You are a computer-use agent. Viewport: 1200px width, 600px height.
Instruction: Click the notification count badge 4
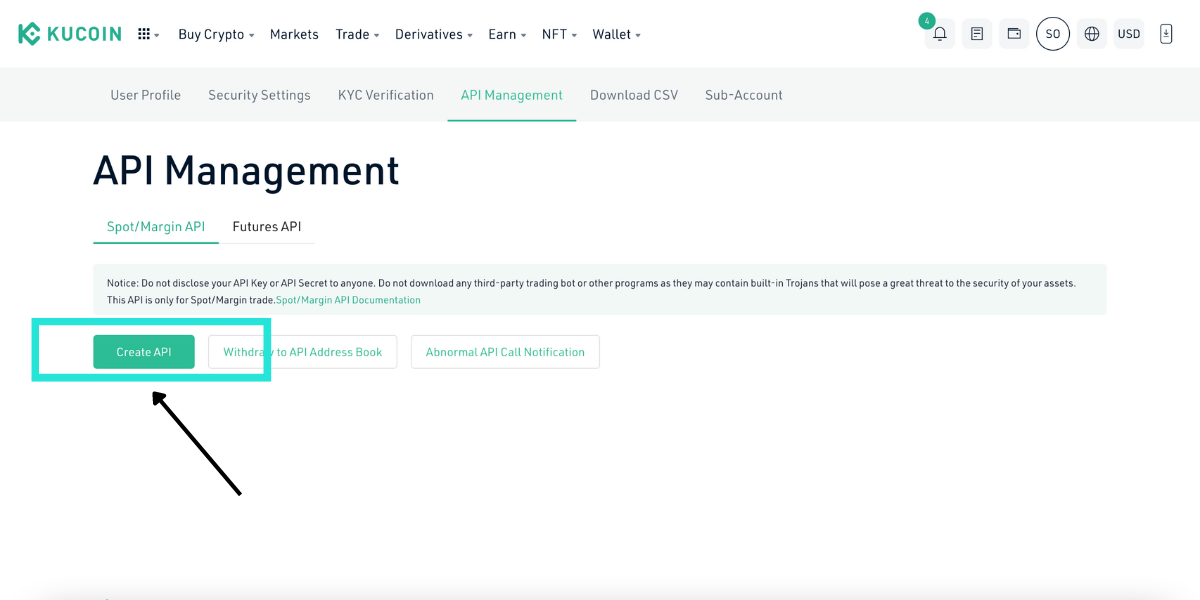pyautogui.click(x=927, y=20)
